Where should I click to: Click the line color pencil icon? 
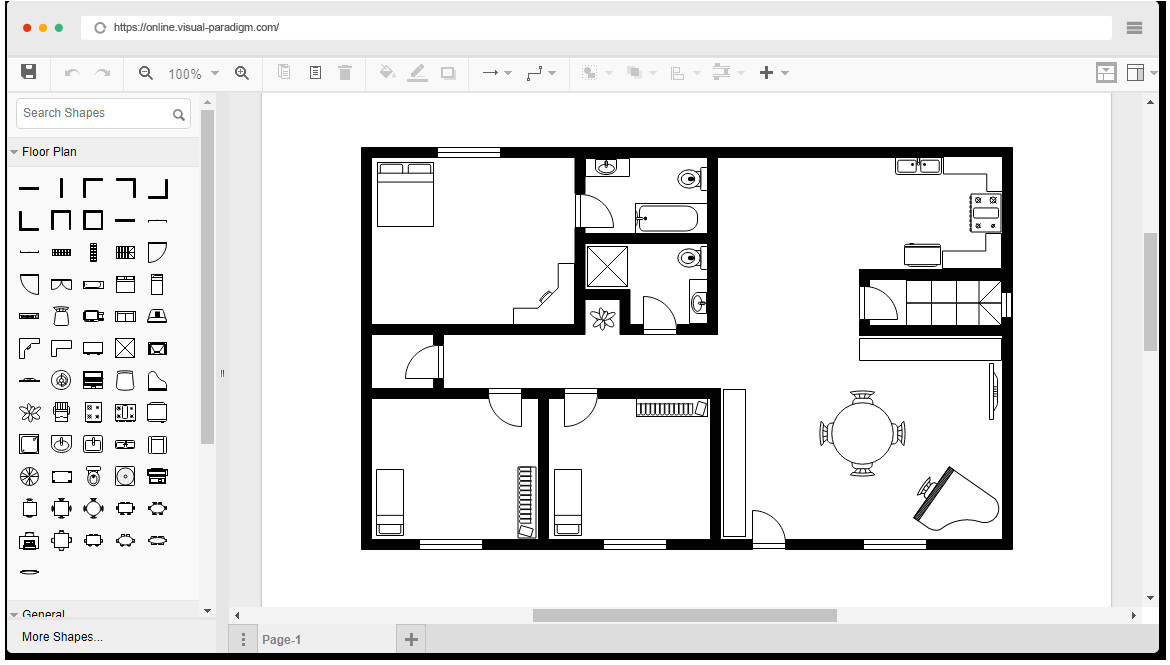click(x=417, y=73)
